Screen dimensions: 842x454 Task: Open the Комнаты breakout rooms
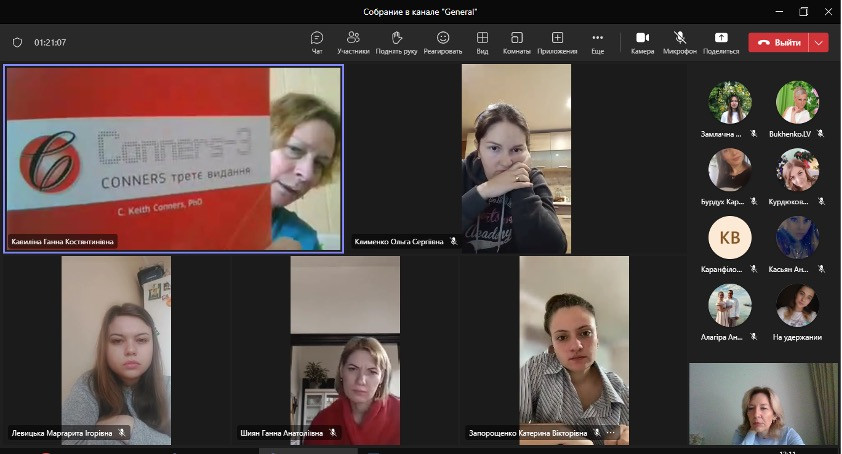517,42
